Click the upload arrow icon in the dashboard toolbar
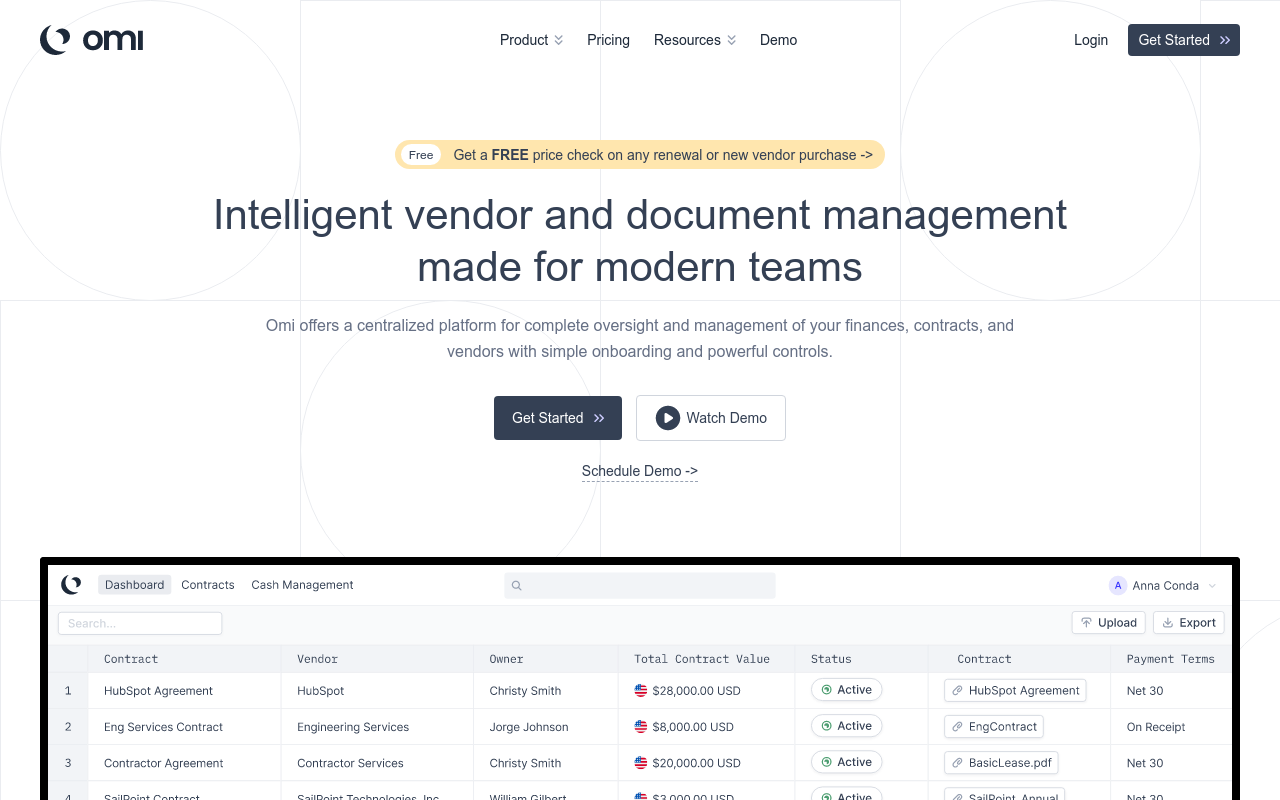 pyautogui.click(x=1086, y=623)
